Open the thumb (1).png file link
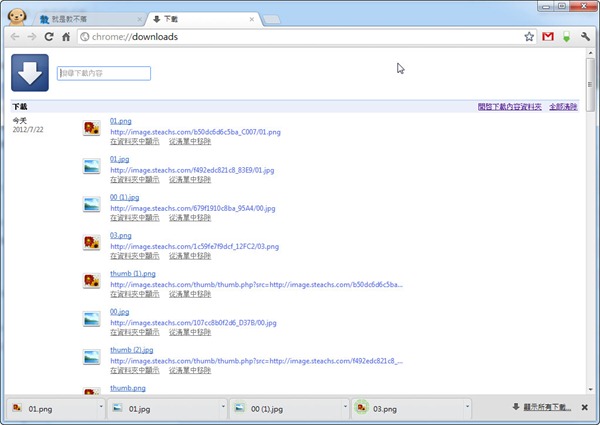The image size is (600, 425). (132, 273)
